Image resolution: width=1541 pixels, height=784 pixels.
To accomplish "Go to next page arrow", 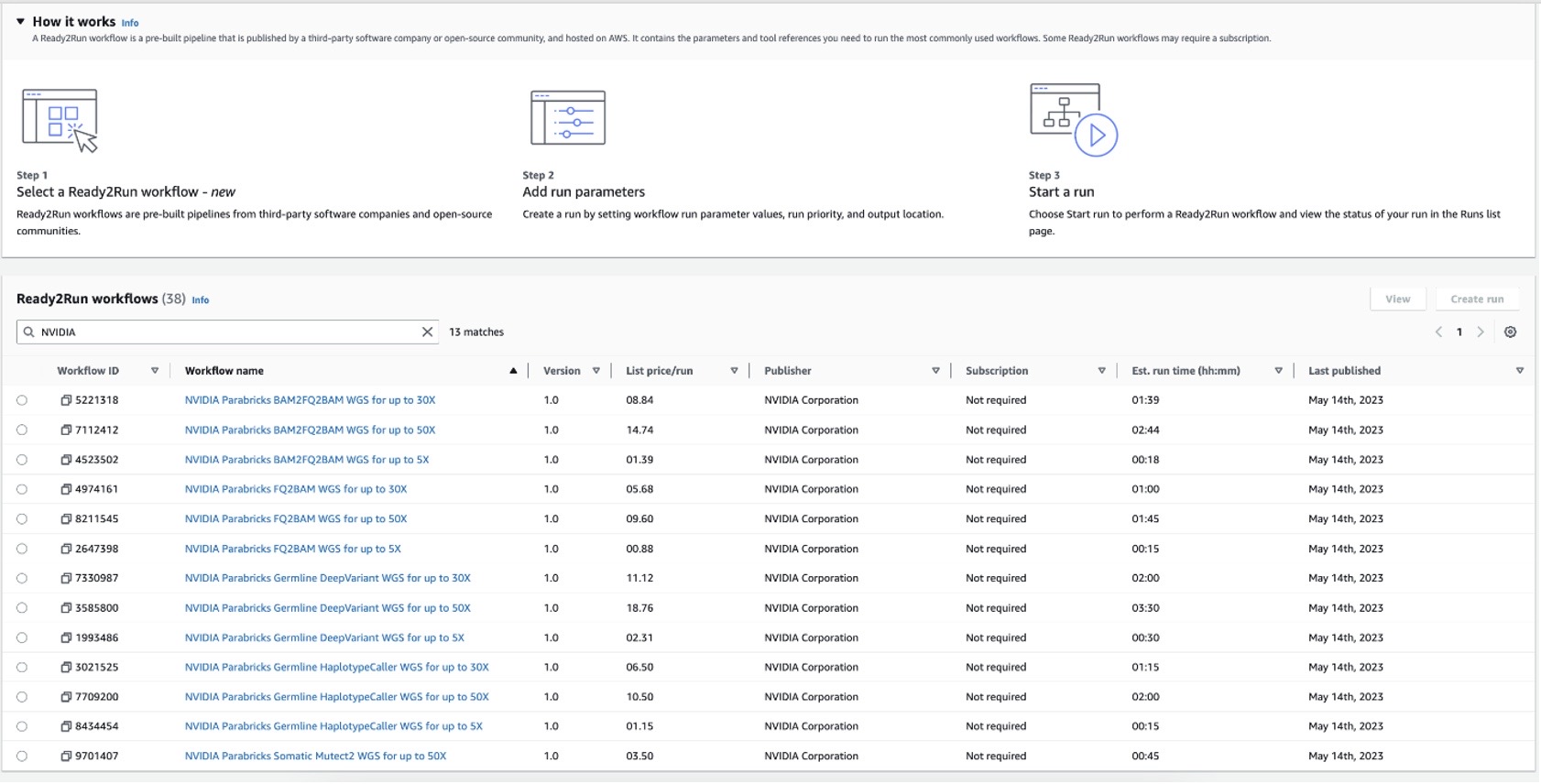I will 1481,332.
